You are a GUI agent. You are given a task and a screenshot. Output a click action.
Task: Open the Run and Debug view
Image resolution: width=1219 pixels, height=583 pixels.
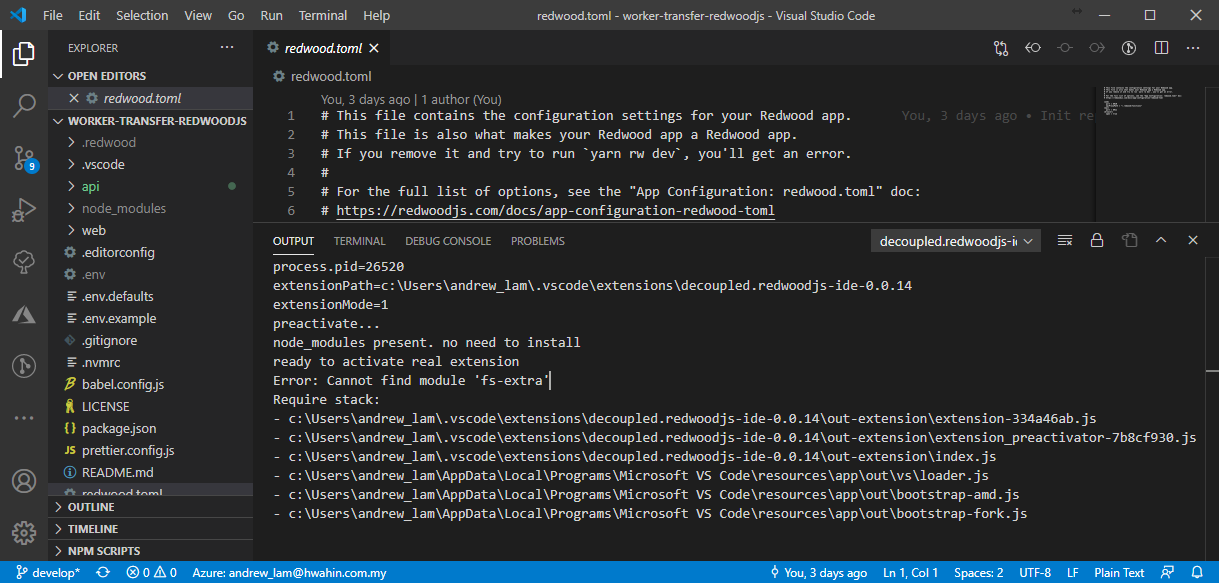pos(24,210)
